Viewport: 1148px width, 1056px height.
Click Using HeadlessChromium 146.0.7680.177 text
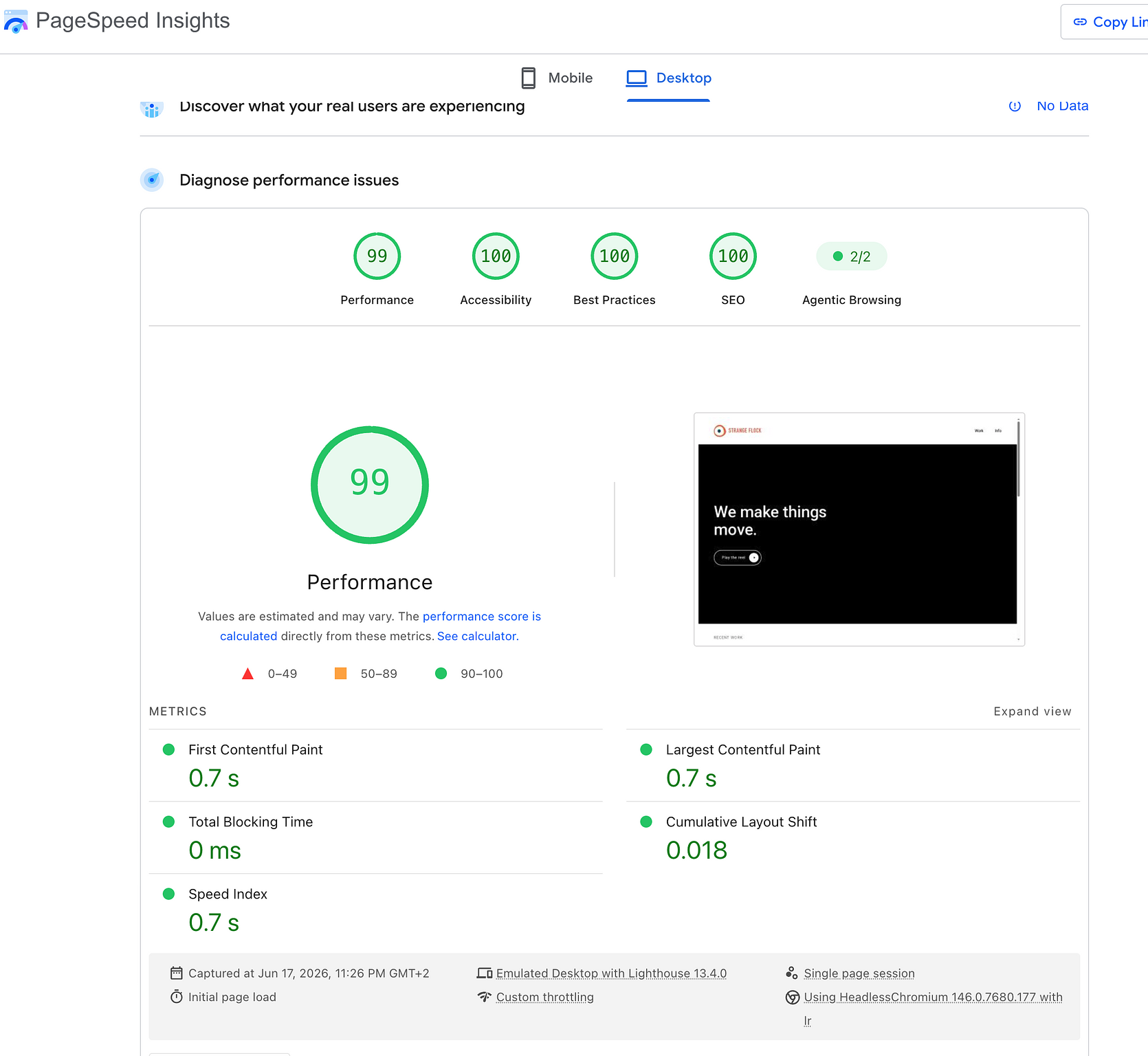tap(933, 997)
